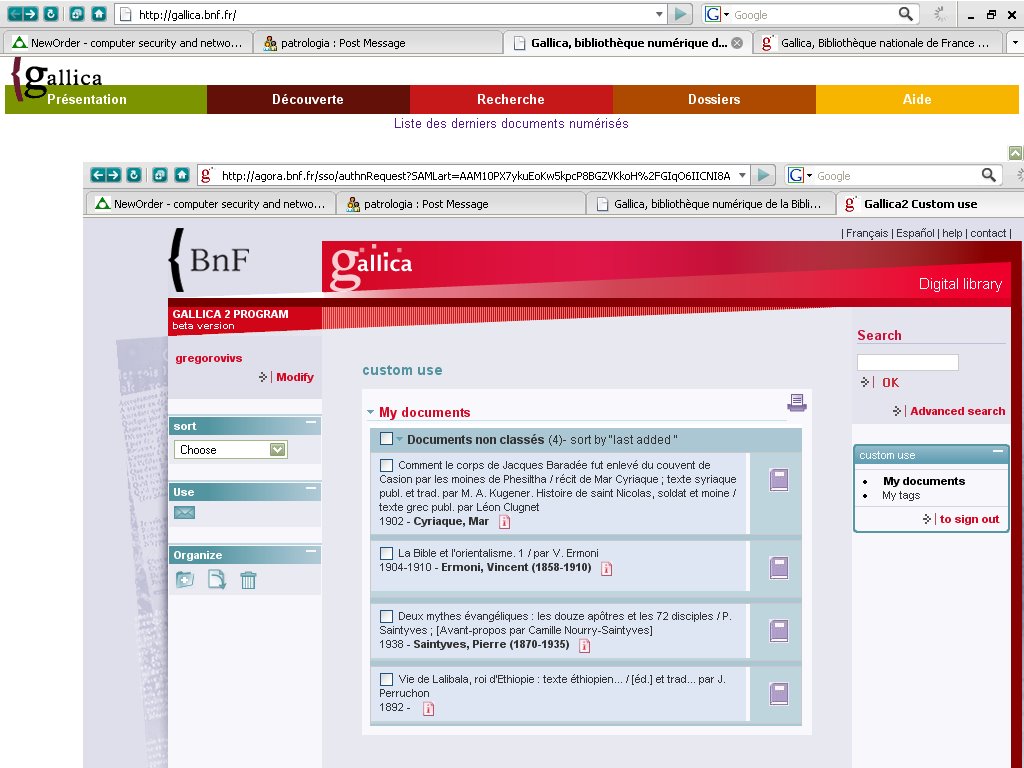Viewport: 1024px width, 768px height.
Task: Open the Advanced search link
Action: pyautogui.click(x=957, y=411)
